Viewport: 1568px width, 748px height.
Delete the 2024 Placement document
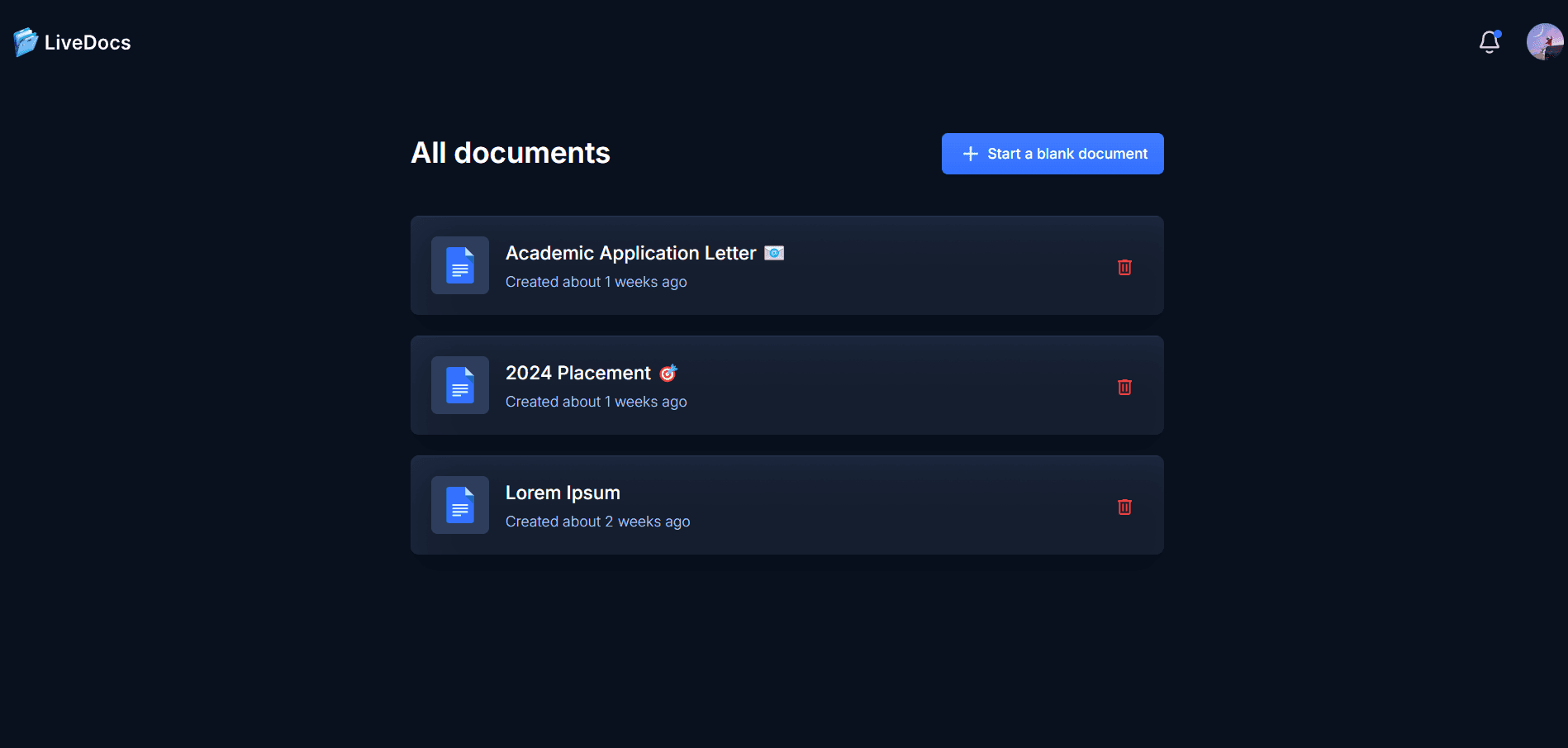coord(1124,387)
